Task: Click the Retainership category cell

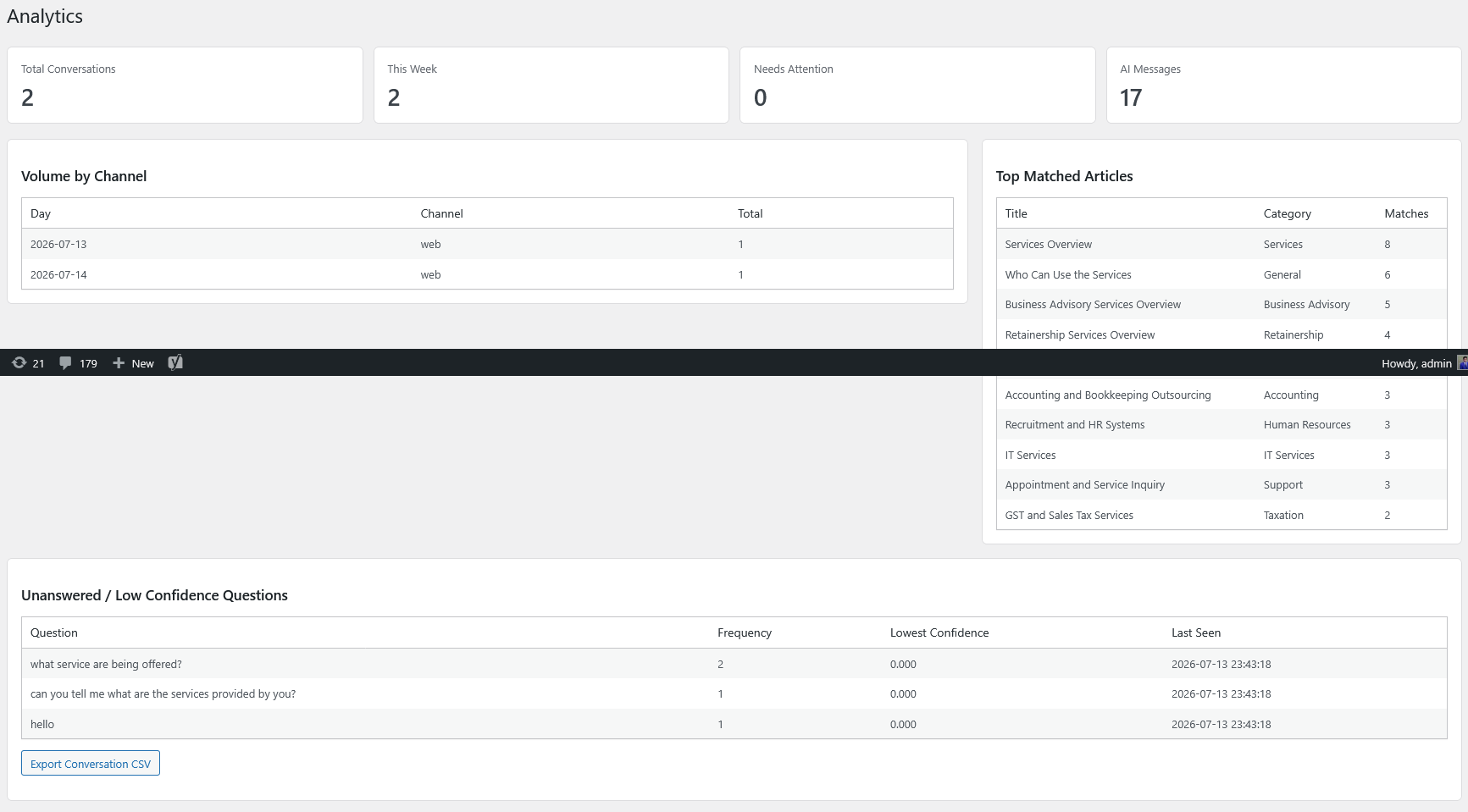Action: (1293, 334)
